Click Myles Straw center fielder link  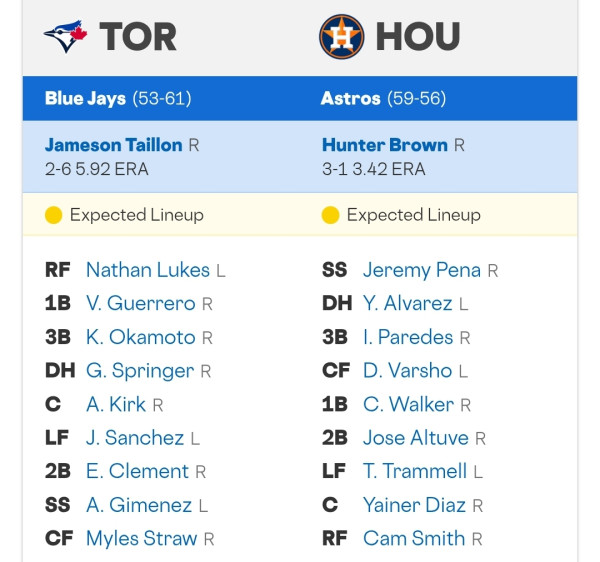tap(141, 538)
